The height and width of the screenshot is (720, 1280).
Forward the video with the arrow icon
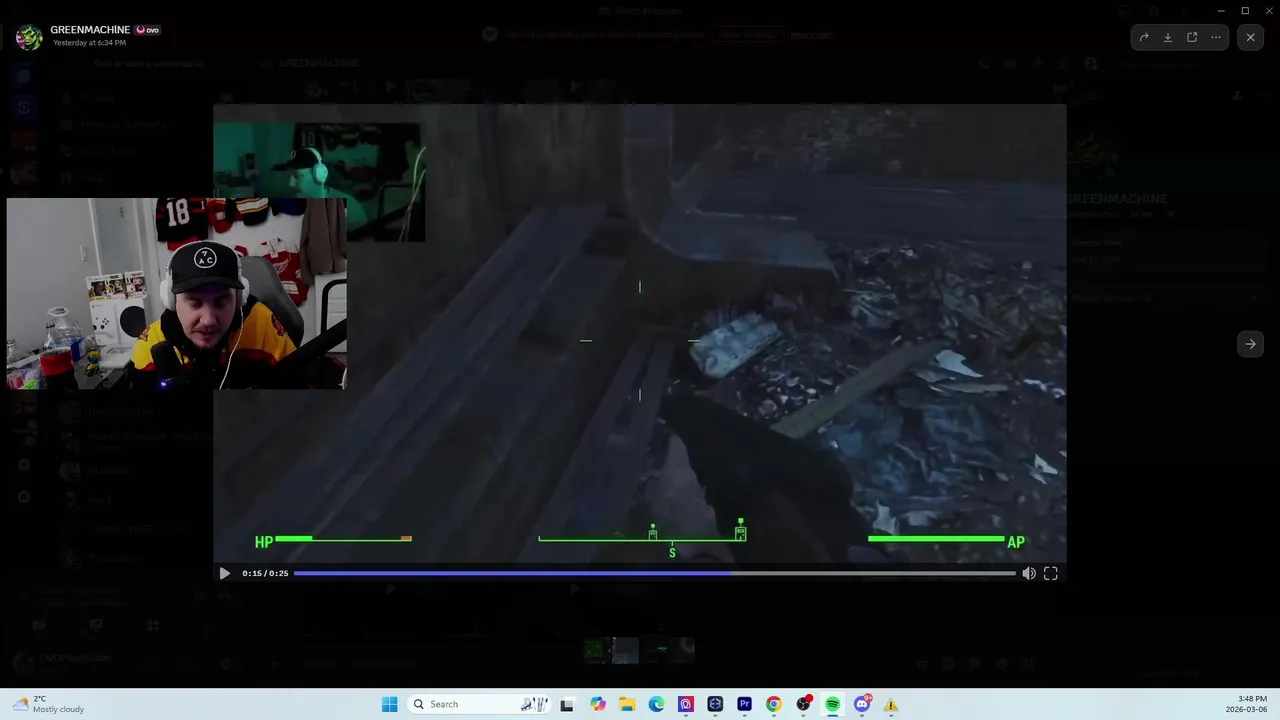(x=1144, y=37)
